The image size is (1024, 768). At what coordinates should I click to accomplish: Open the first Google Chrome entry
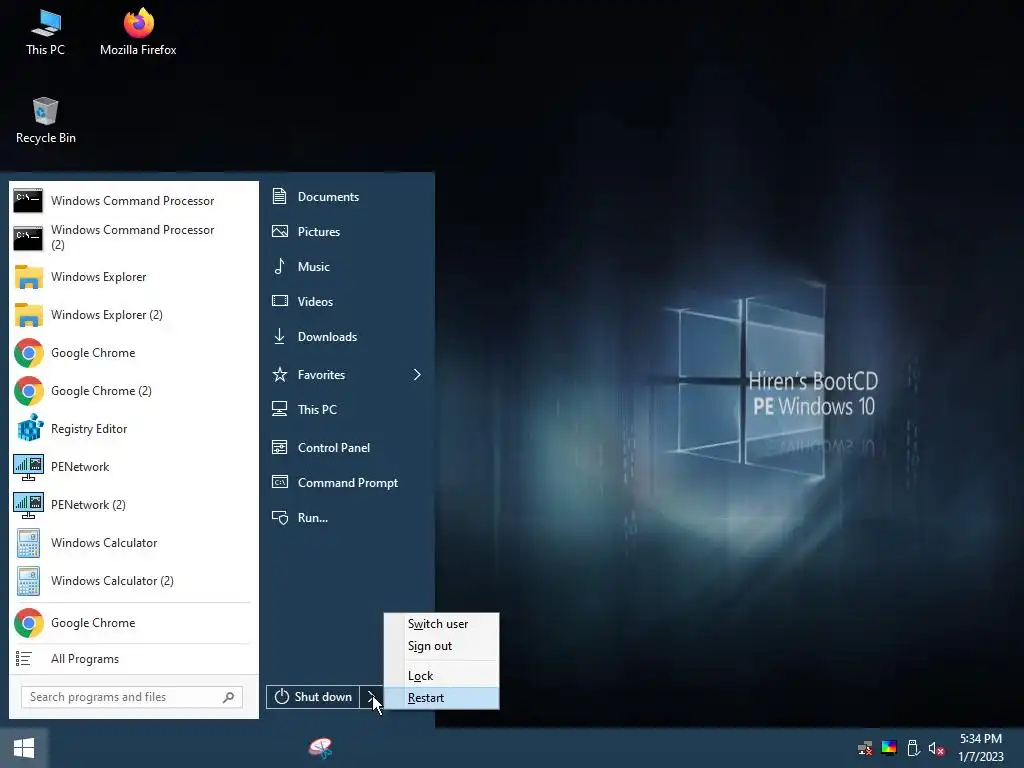[133, 353]
